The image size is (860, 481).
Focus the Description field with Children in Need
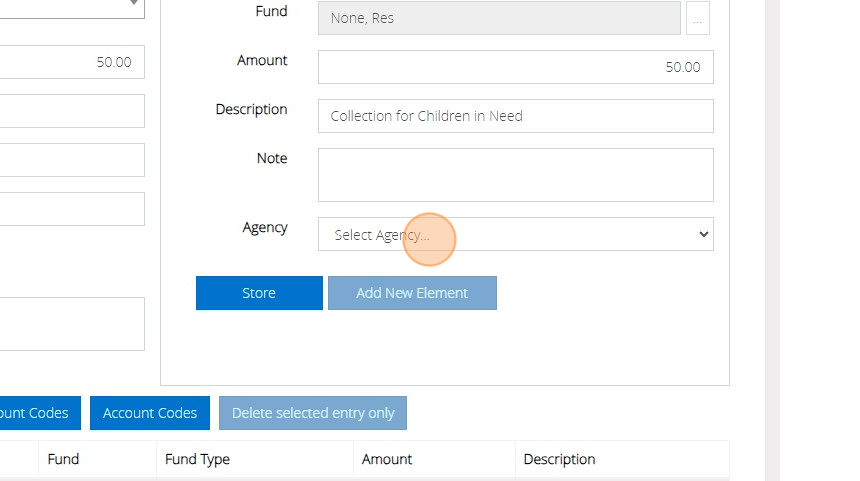(515, 116)
